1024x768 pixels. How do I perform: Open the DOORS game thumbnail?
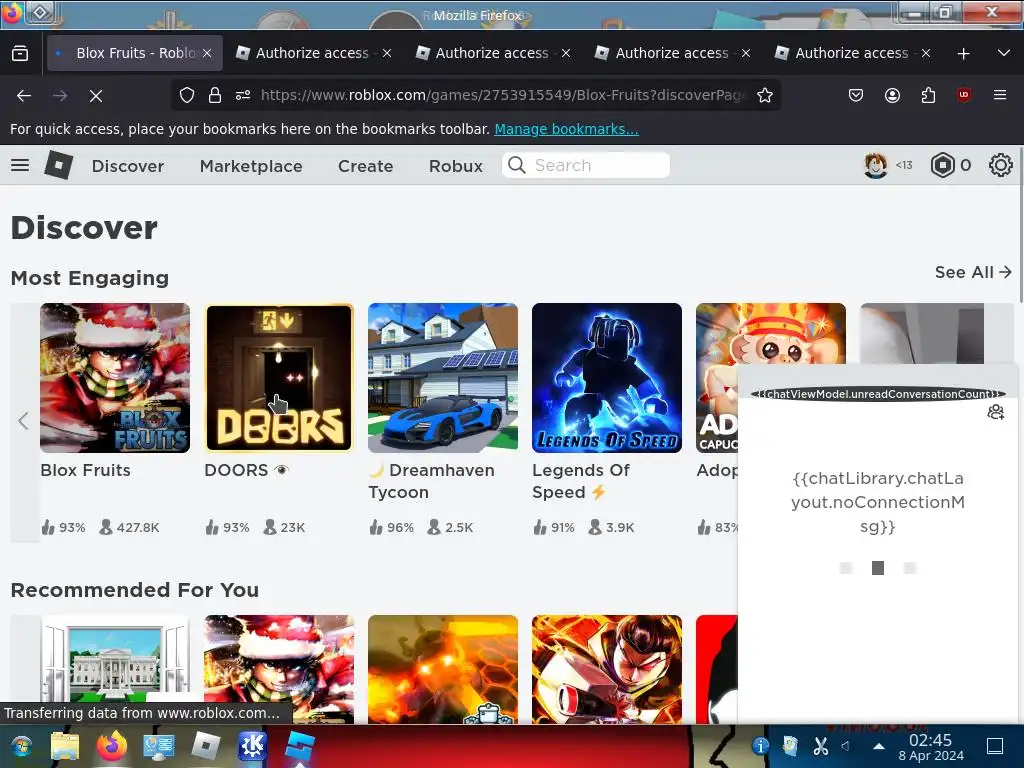[x=279, y=377]
